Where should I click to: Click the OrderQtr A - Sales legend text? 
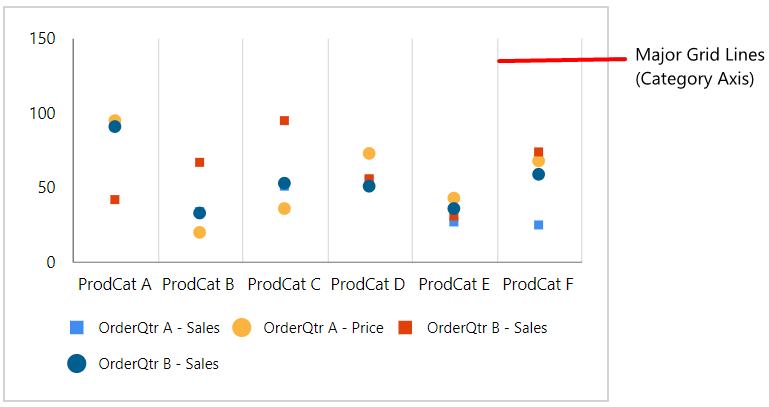159,328
